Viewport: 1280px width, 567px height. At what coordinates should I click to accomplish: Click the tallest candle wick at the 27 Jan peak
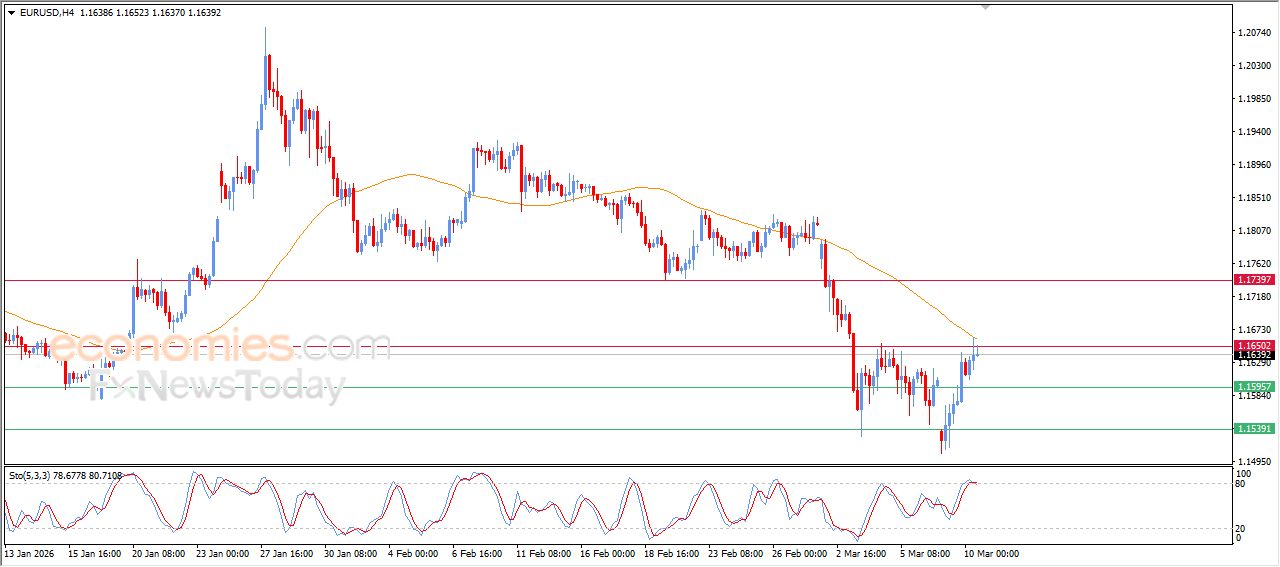point(266,38)
